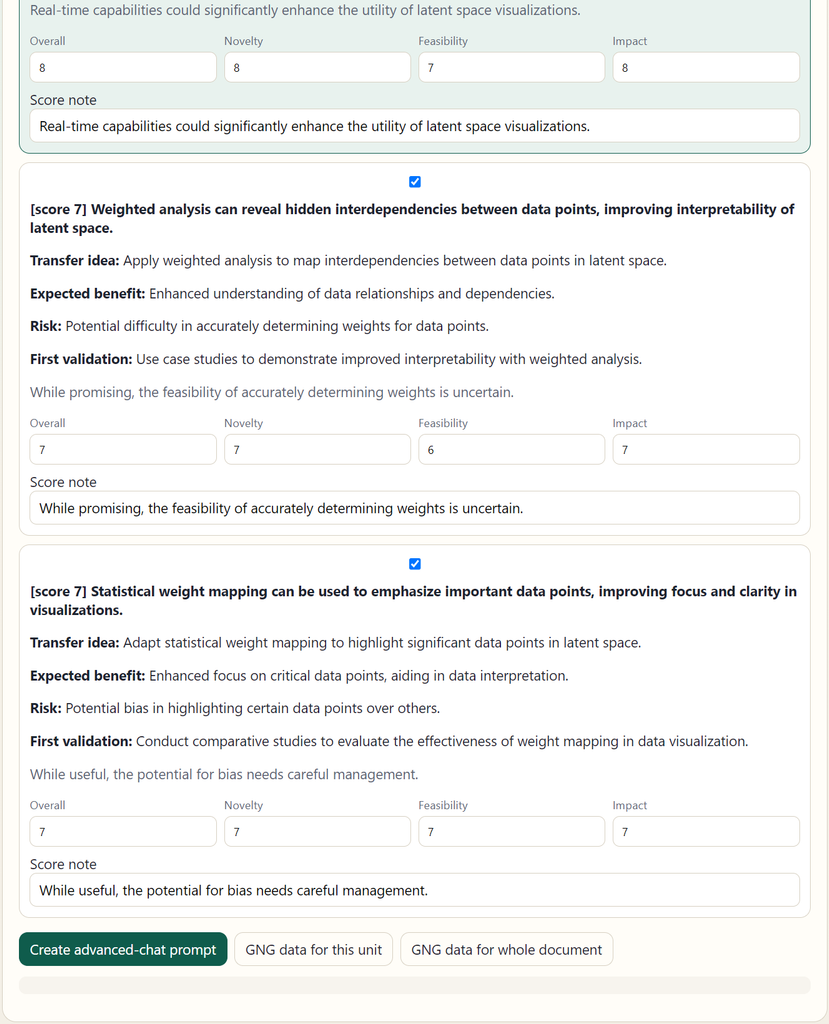Edit Impact score for Statistical weight mapping
The image size is (829, 1024).
coord(706,831)
